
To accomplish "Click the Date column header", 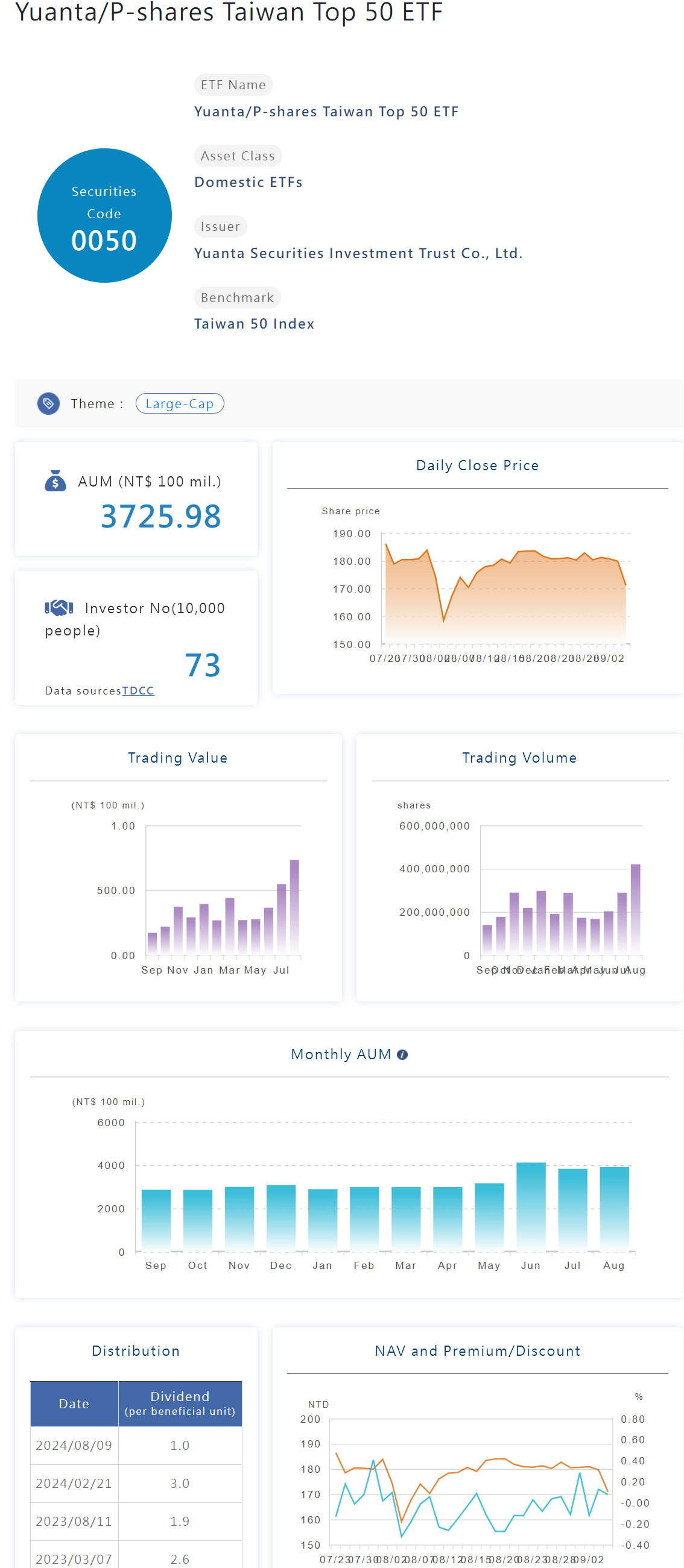I will coord(74,1403).
